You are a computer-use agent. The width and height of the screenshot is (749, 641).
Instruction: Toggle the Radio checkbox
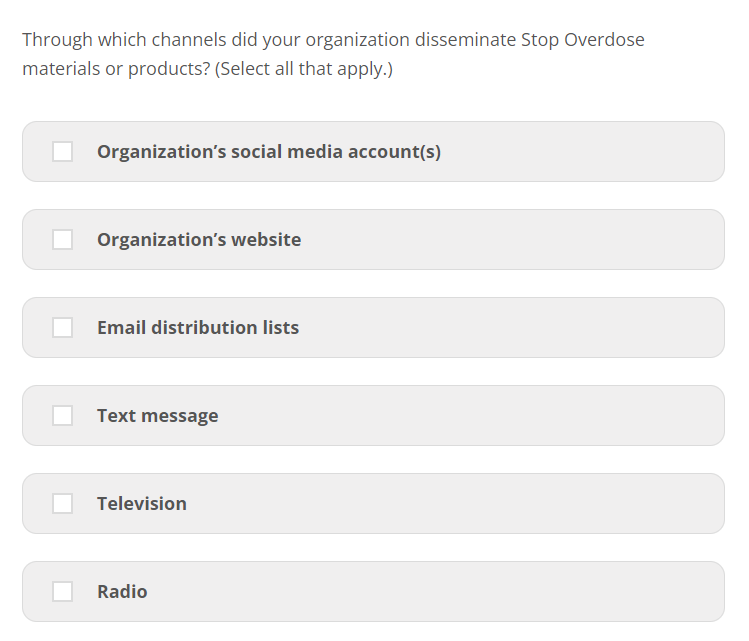[x=62, y=591]
